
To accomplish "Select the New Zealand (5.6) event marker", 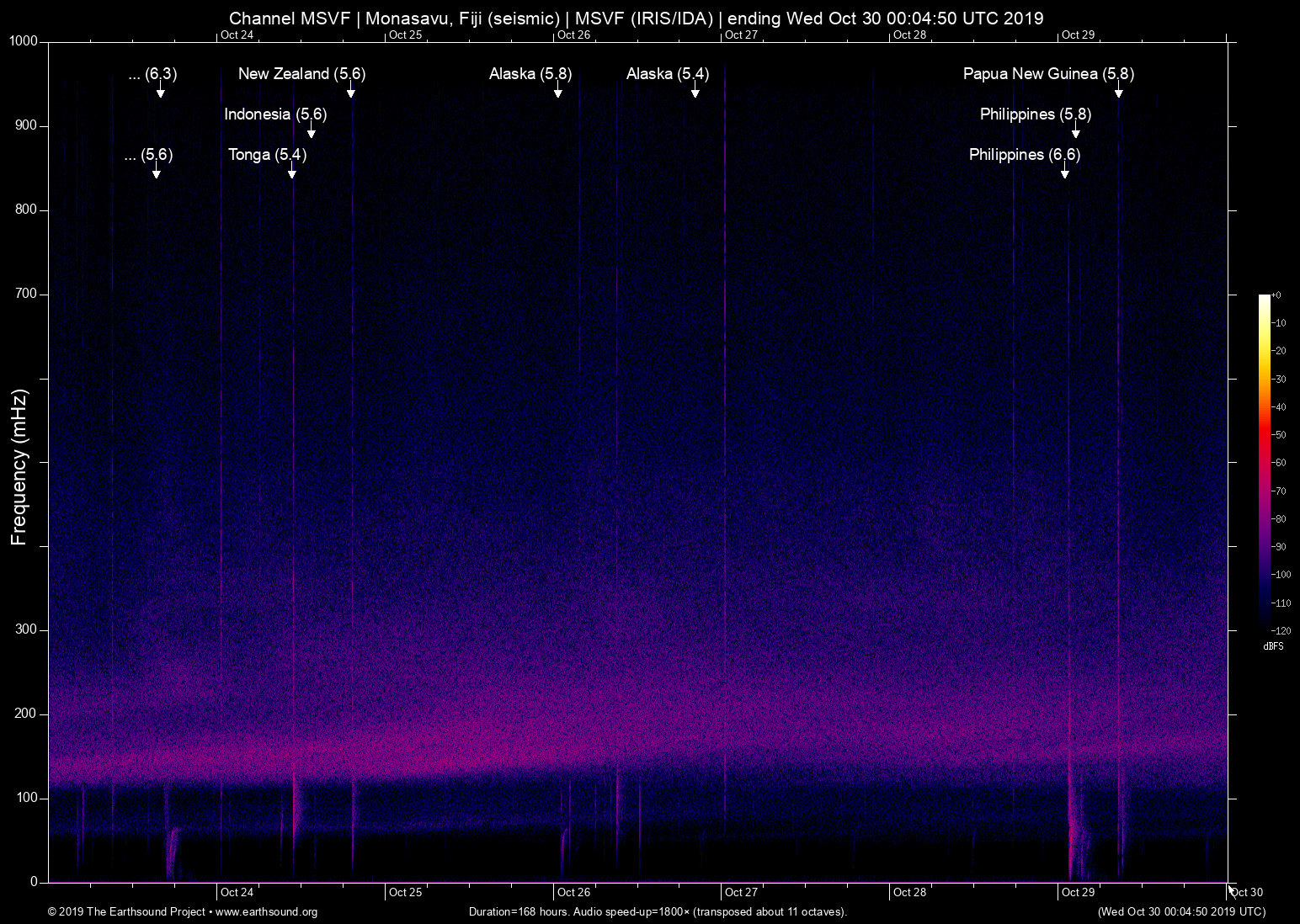I will click(x=301, y=74).
